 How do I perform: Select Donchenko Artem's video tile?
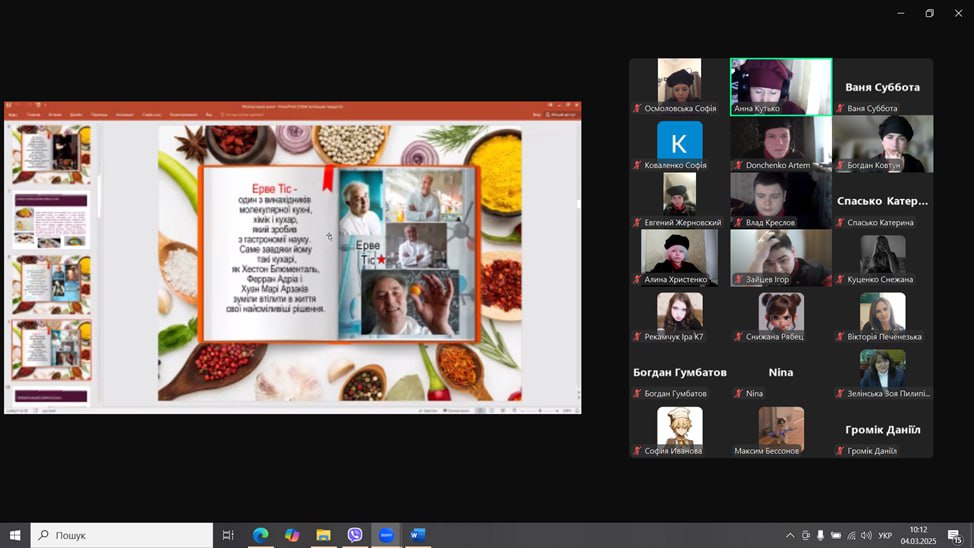coord(780,143)
